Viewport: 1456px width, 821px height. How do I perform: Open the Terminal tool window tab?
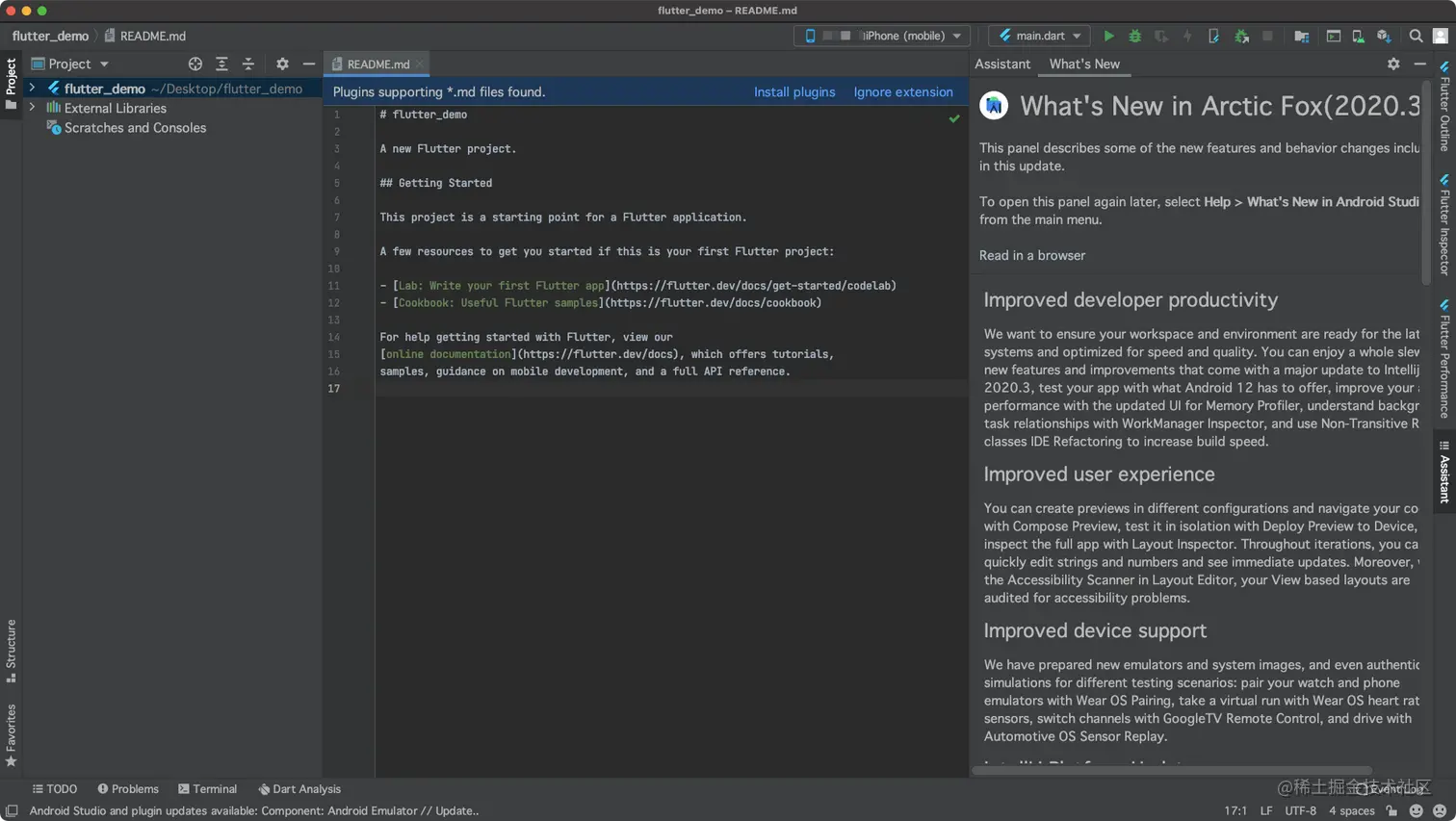click(x=207, y=788)
